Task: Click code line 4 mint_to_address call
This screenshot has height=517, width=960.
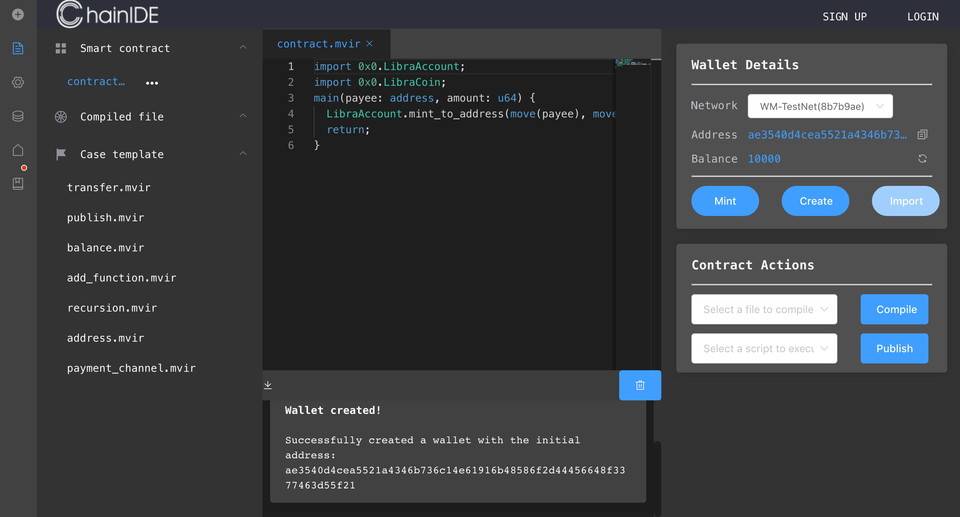Action: (470, 114)
